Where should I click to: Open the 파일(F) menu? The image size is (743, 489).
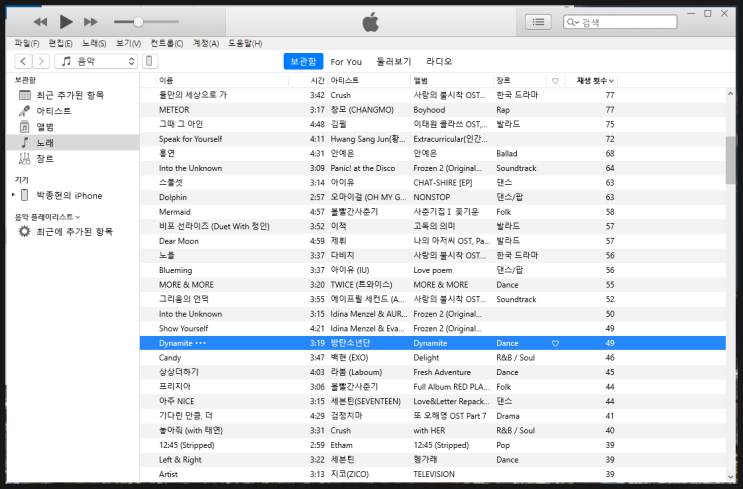(x=27, y=44)
